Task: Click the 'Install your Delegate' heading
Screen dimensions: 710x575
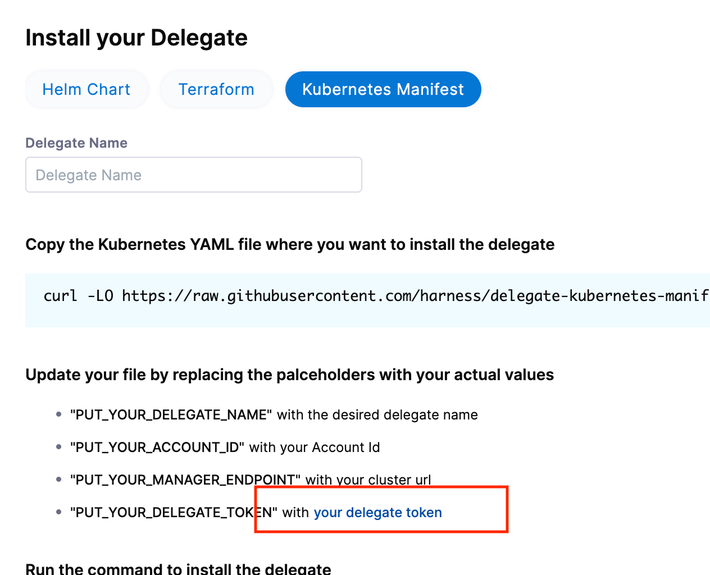Action: [136, 38]
